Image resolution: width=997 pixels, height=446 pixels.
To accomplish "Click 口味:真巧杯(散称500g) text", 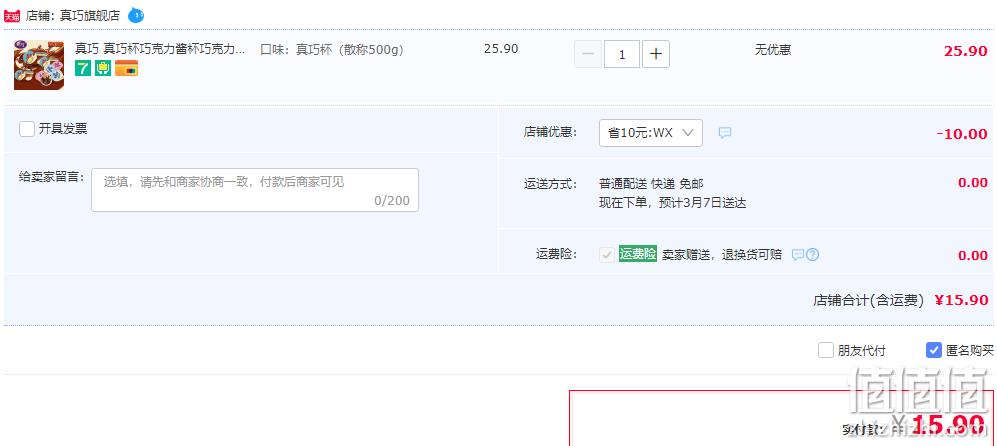I will 332,50.
